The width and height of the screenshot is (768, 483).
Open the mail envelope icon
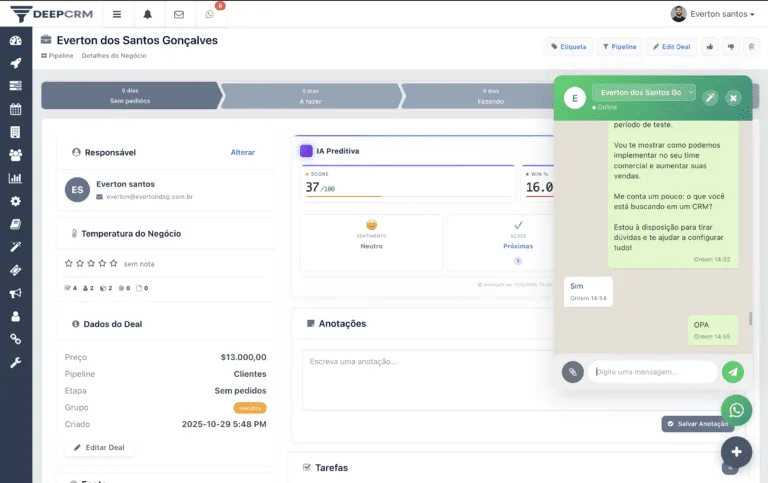tap(179, 14)
